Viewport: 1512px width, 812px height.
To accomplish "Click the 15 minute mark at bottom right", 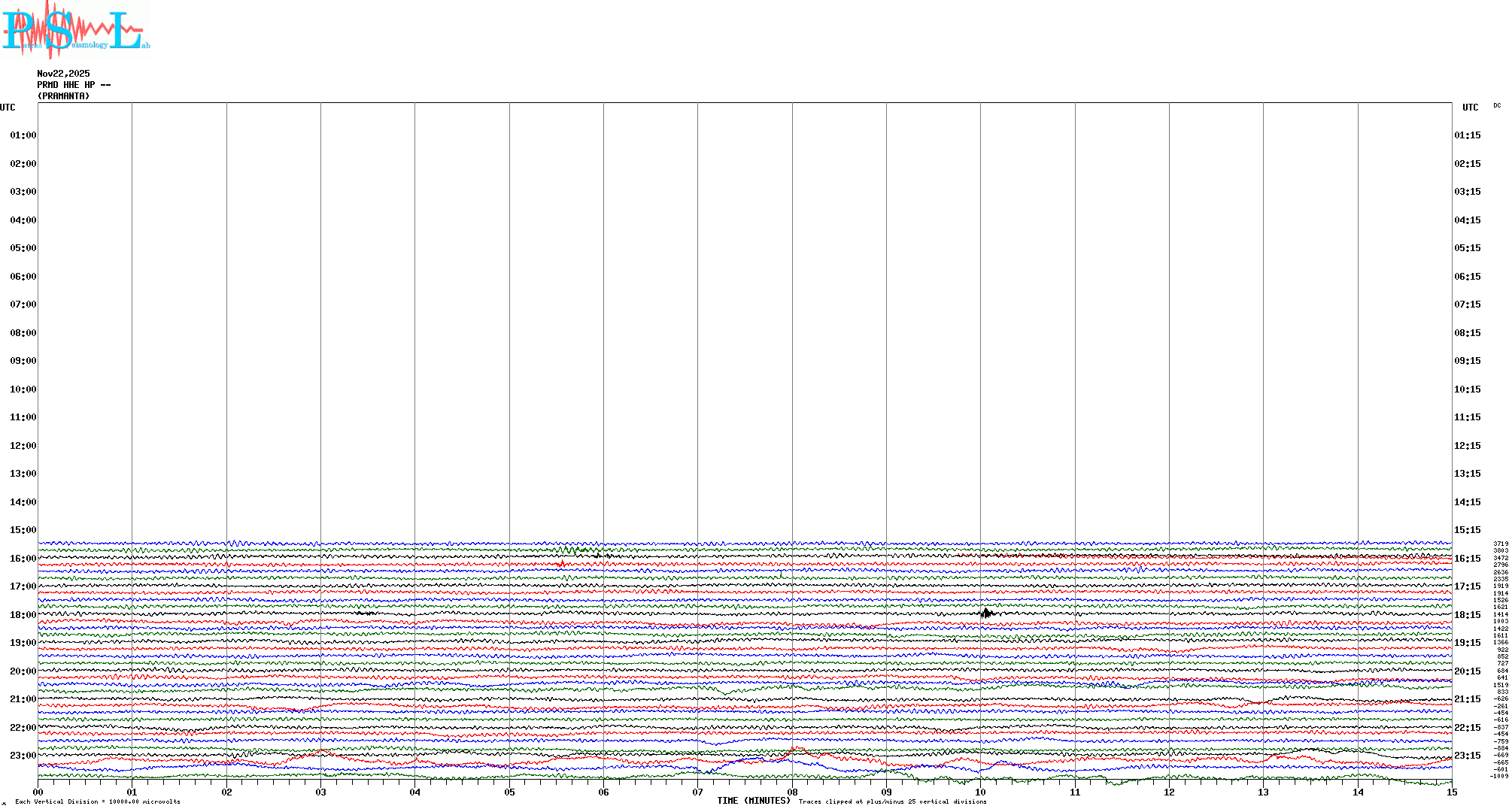I will [x=1451, y=792].
